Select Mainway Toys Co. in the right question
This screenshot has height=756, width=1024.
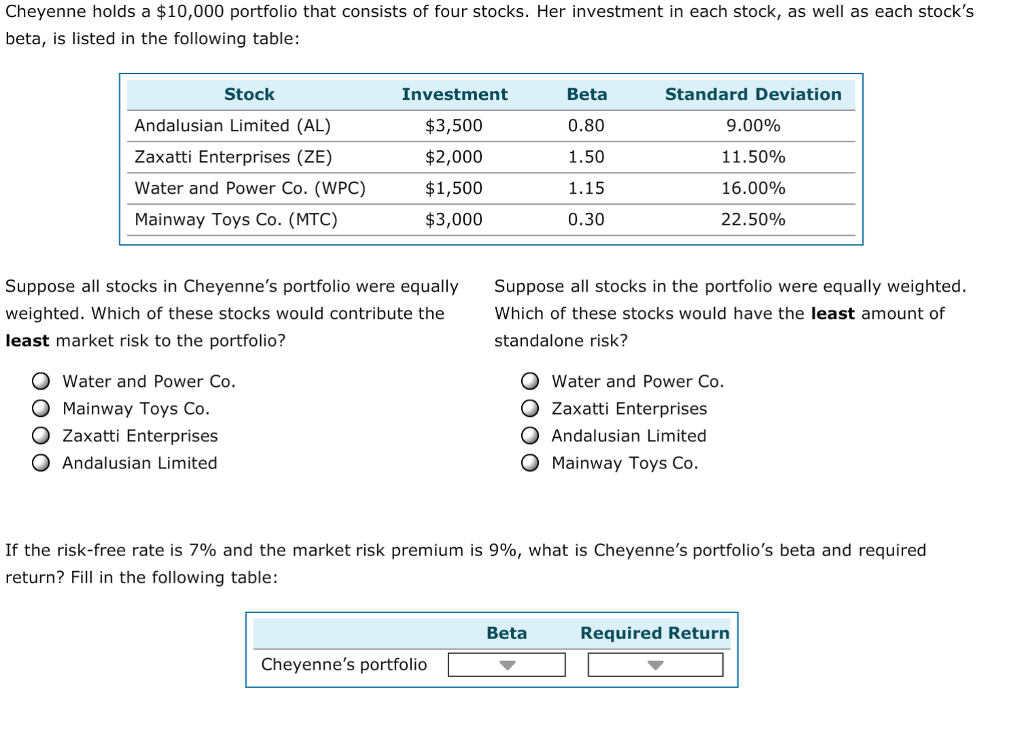529,462
